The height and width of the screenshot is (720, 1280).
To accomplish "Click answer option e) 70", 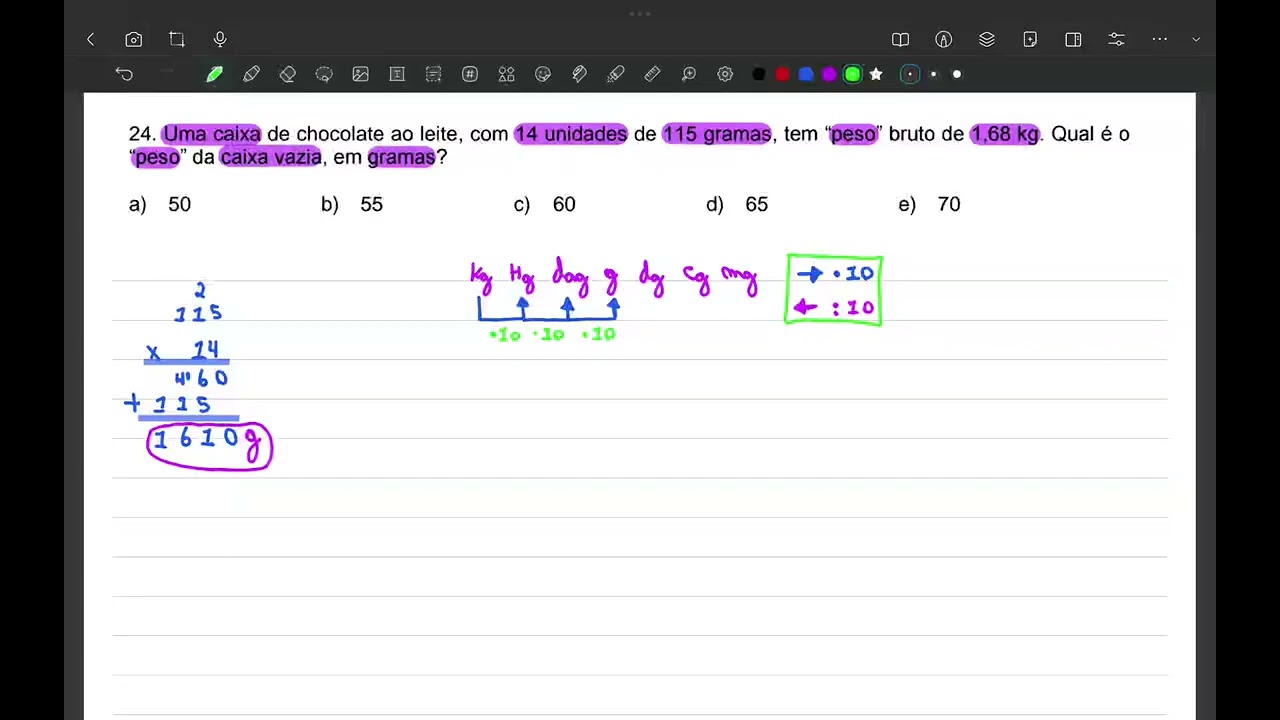I will pyautogui.click(x=929, y=204).
